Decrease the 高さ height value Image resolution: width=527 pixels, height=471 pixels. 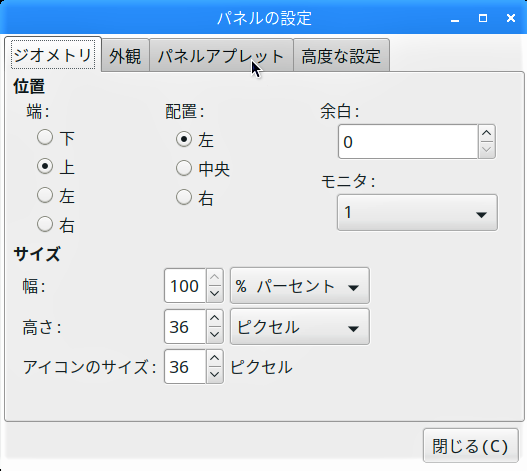[x=214, y=335]
